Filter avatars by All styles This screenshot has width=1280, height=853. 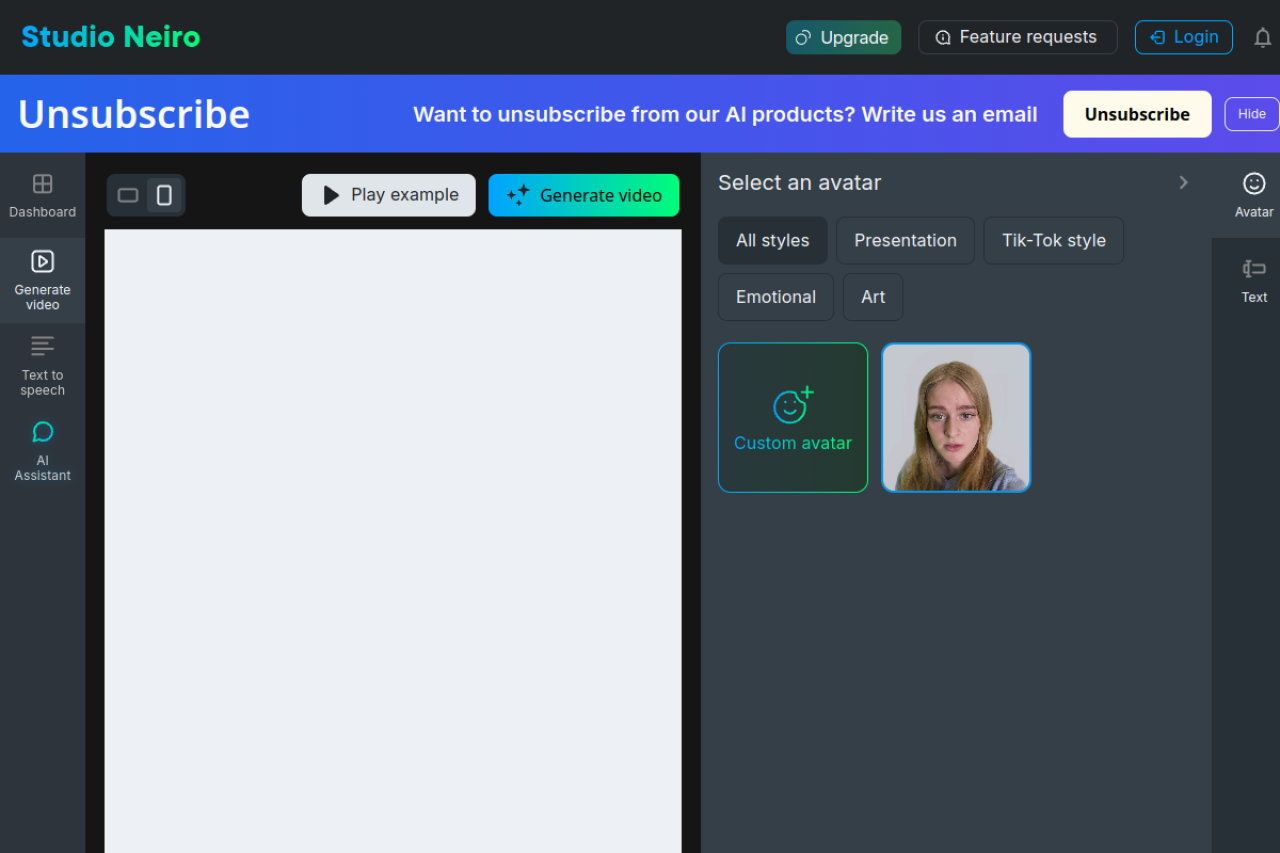773,240
